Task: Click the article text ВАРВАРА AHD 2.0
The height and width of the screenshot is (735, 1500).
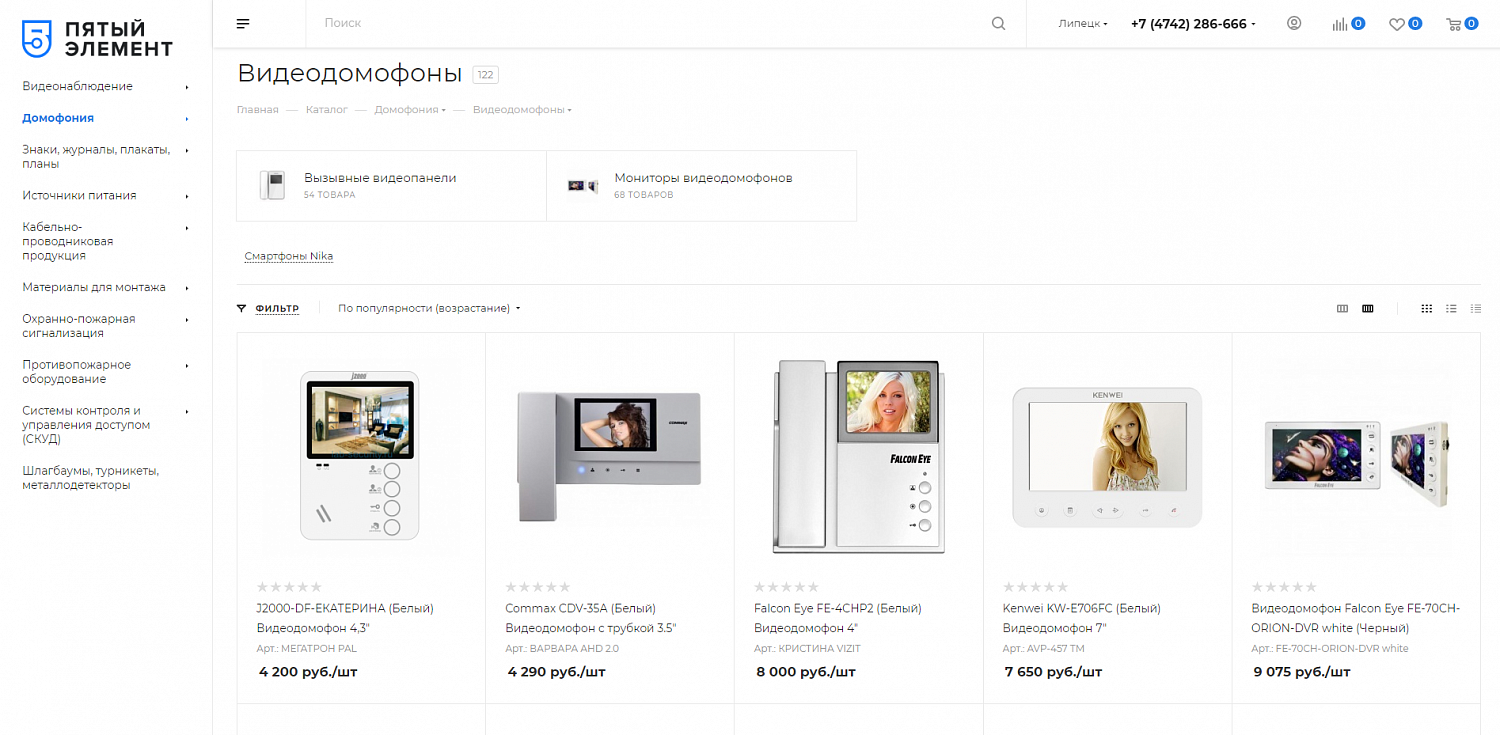Action: click(576, 649)
